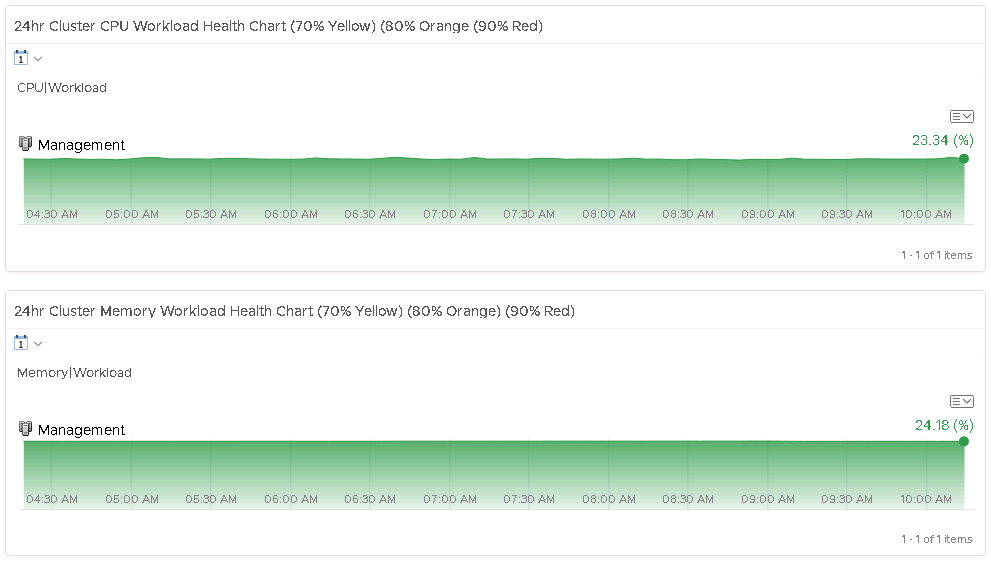The height and width of the screenshot is (567, 991).
Task: Click the 24hr Cluster Memory Workload Health Chart title
Action: tap(294, 311)
